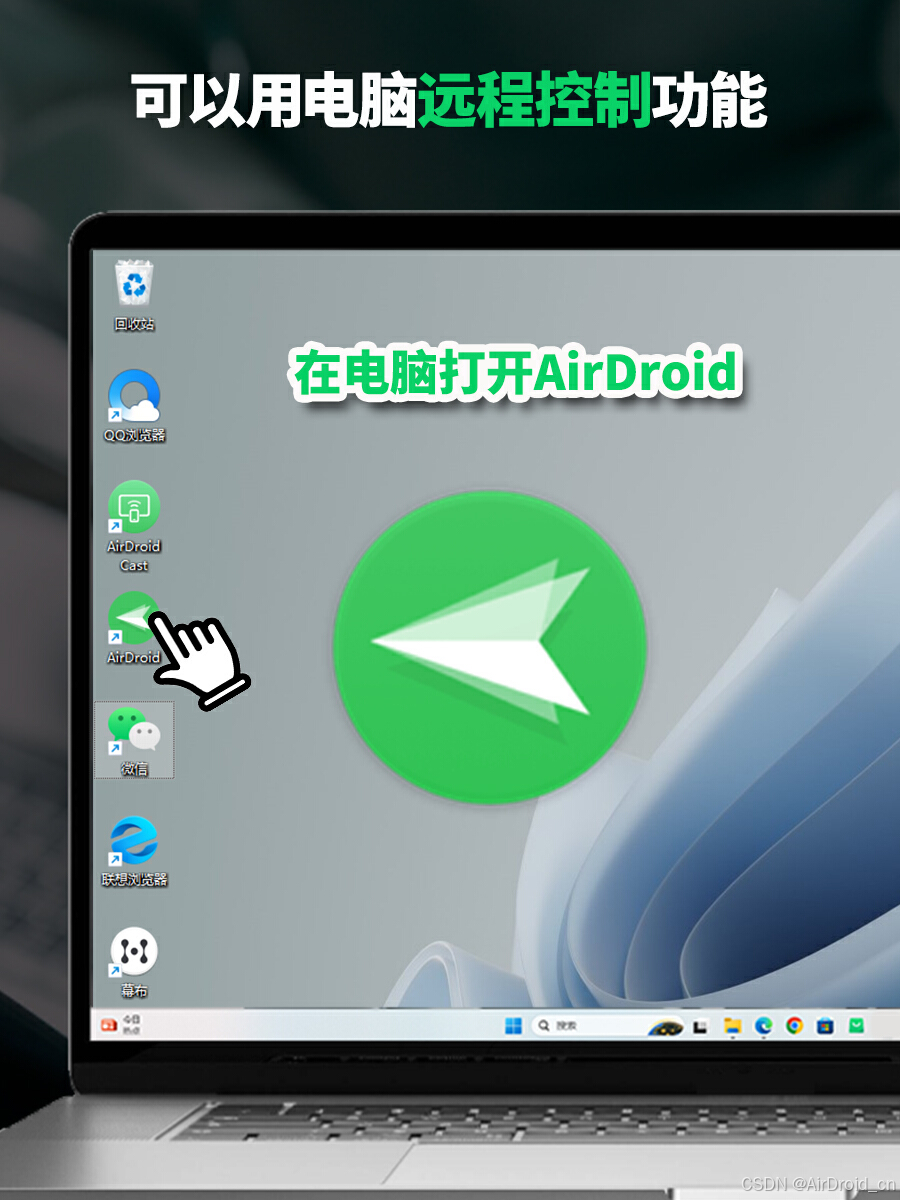
Task: Open the 微信 desktop shortcut
Action: click(x=134, y=739)
